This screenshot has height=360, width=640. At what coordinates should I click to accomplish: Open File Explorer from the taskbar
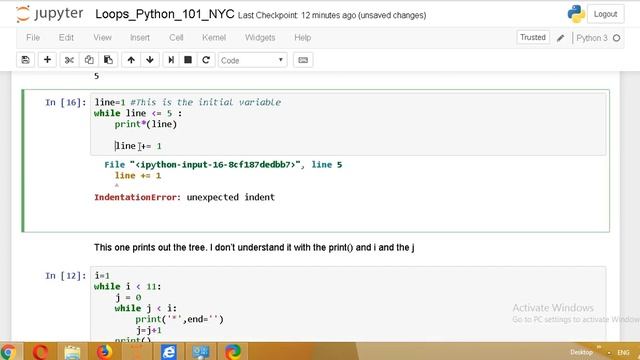click(72, 351)
